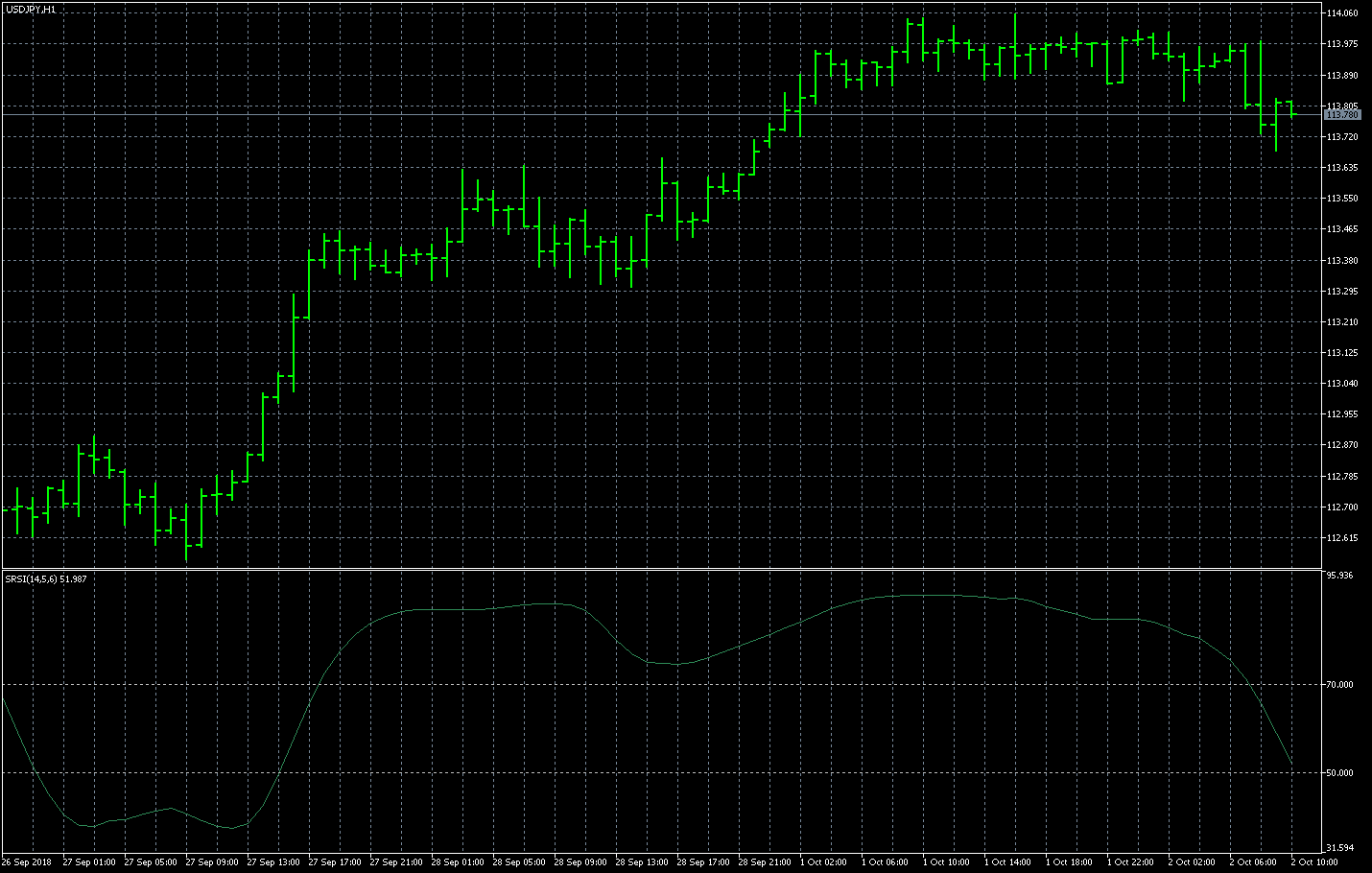1372x873 pixels.
Task: Click the 31.594 indicator scale value
Action: [x=1339, y=848]
